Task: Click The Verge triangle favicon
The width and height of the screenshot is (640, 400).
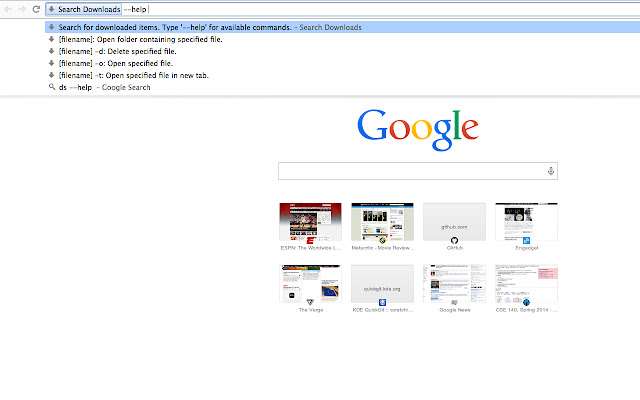Action: coord(310,302)
